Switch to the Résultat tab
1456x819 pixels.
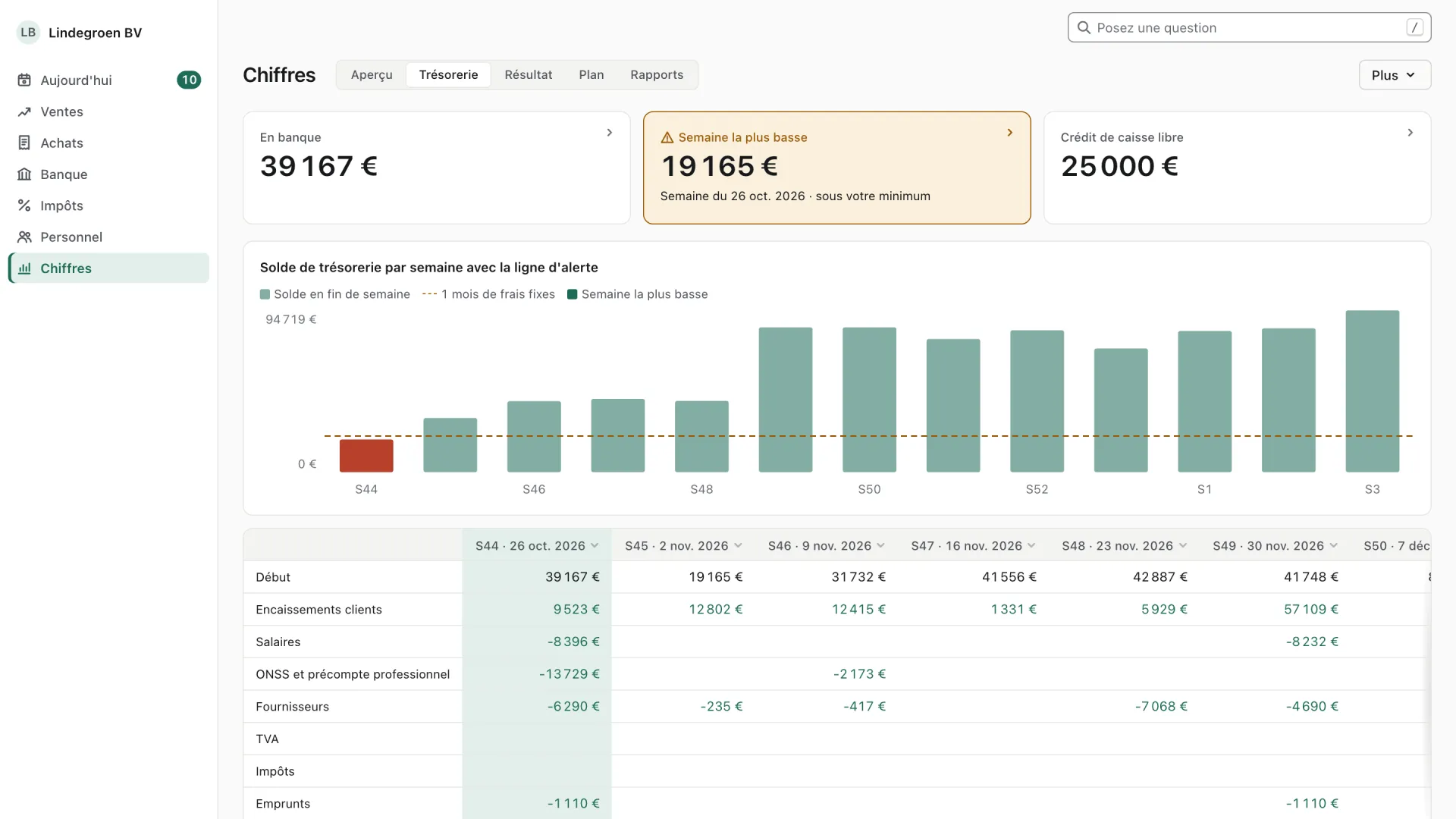(x=529, y=75)
